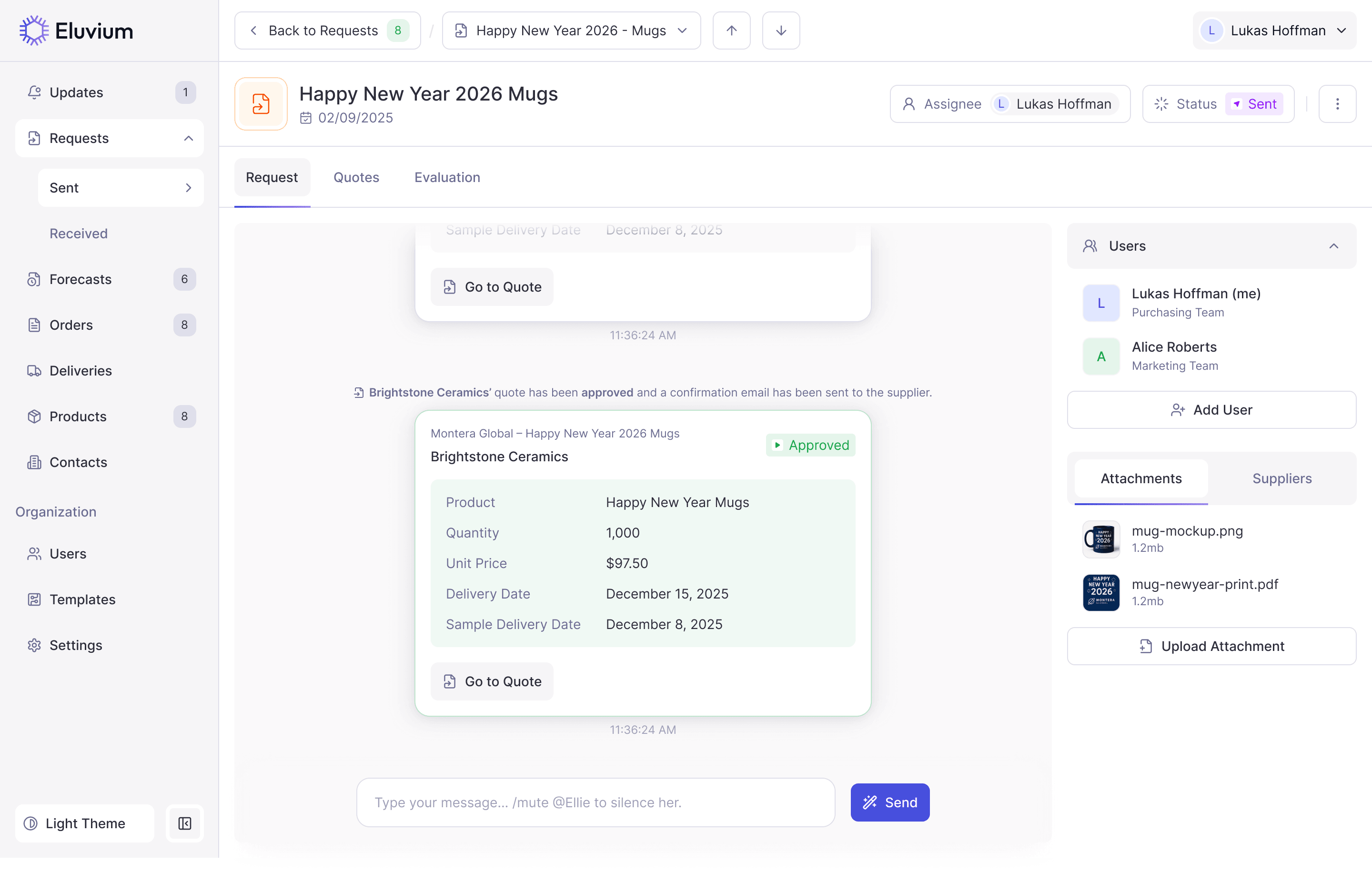Click the three-dot overflow menu near Status
Image resolution: width=1372 pixels, height=873 pixels.
pos(1338,104)
